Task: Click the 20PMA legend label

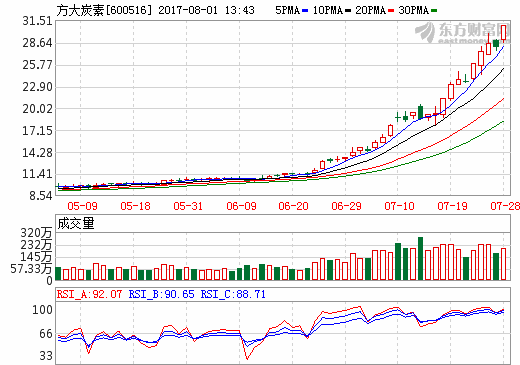Action: click(x=370, y=10)
